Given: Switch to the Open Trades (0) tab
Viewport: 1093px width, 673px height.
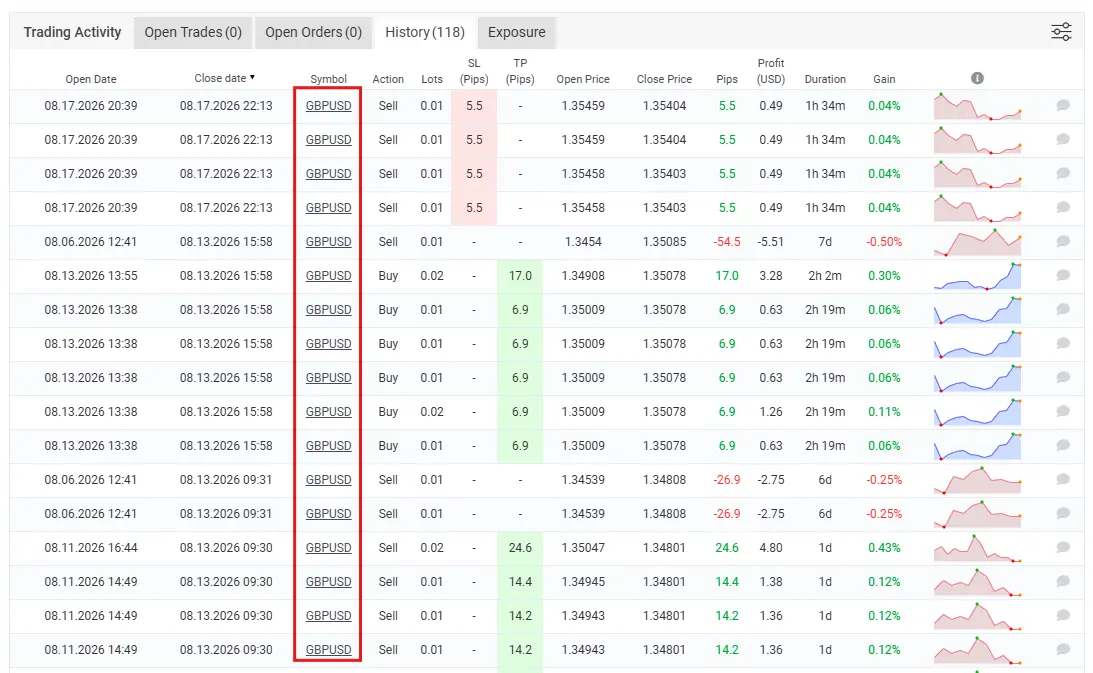Looking at the screenshot, I should [193, 32].
